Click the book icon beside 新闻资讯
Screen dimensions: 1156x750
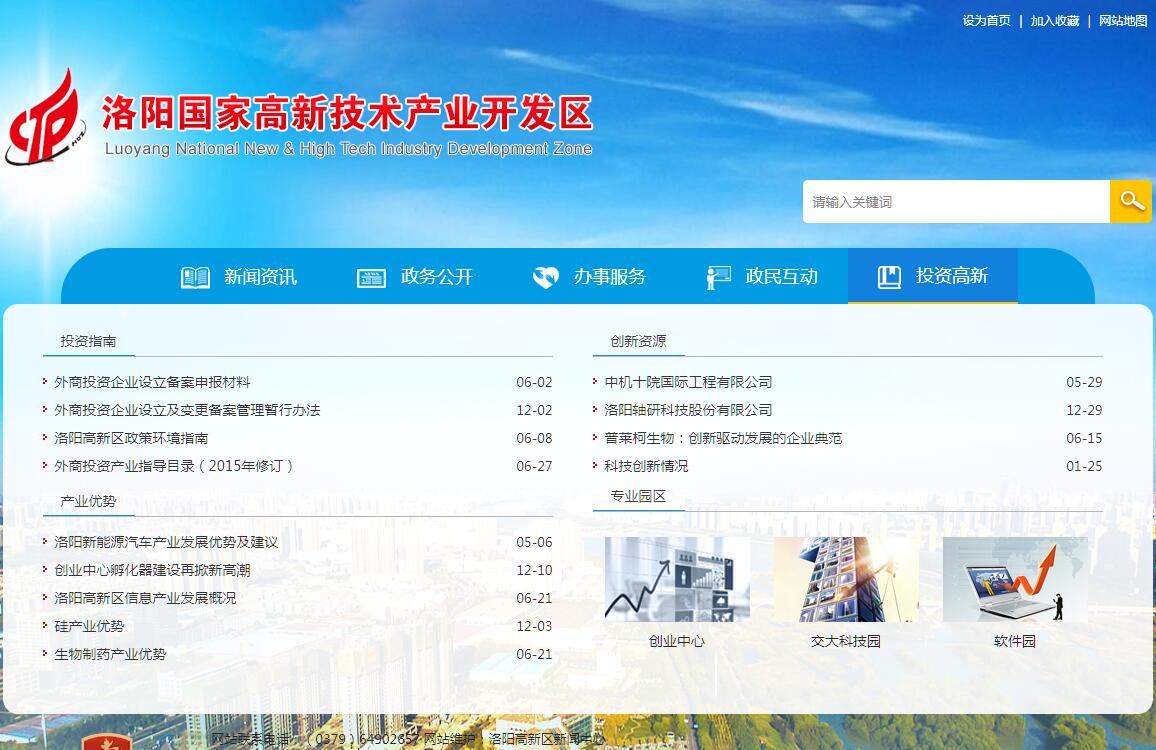tap(195, 277)
